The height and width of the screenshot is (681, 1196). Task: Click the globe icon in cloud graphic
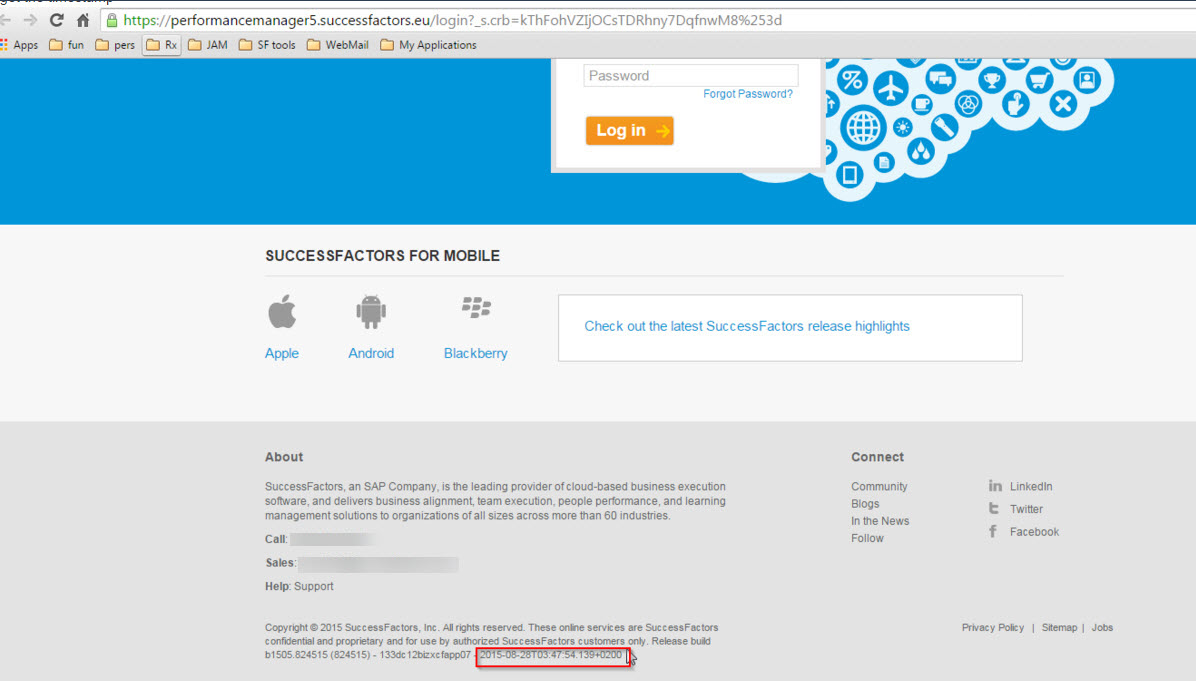(x=863, y=127)
